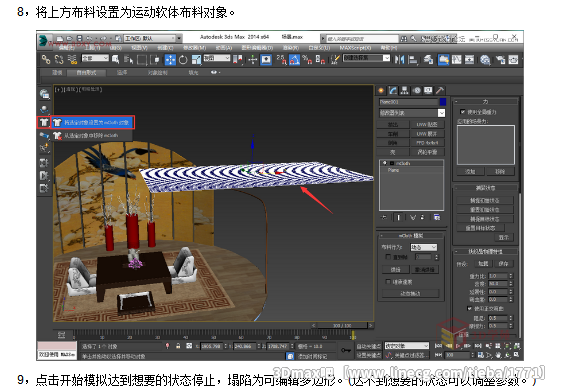Screen dimensions: 585x392
Task: Click the Align tool icon
Action: pyautogui.click(x=413, y=59)
